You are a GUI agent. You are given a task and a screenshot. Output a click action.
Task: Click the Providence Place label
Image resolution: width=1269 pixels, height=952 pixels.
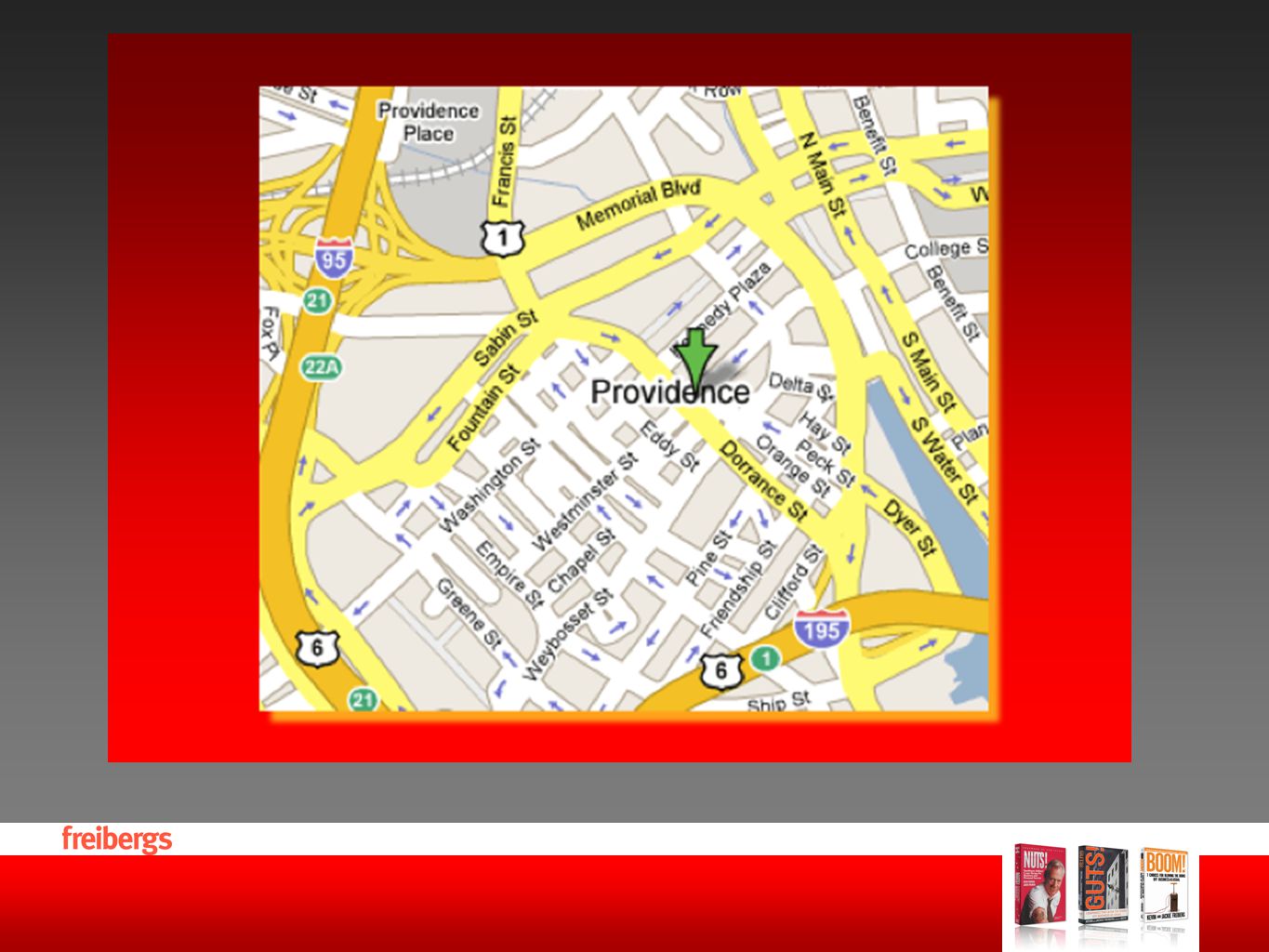click(429, 122)
